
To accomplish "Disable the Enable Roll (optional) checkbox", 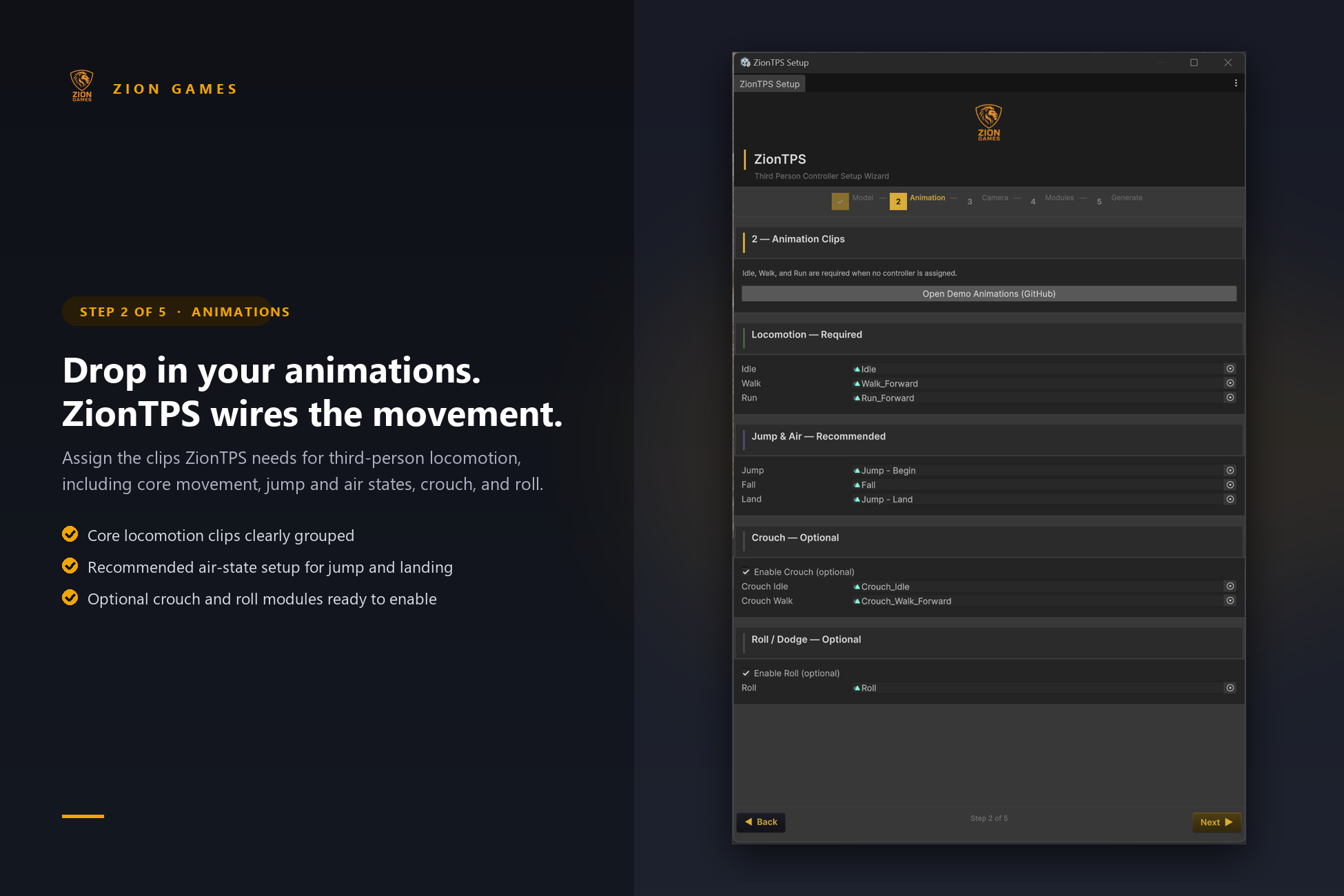I will point(746,673).
